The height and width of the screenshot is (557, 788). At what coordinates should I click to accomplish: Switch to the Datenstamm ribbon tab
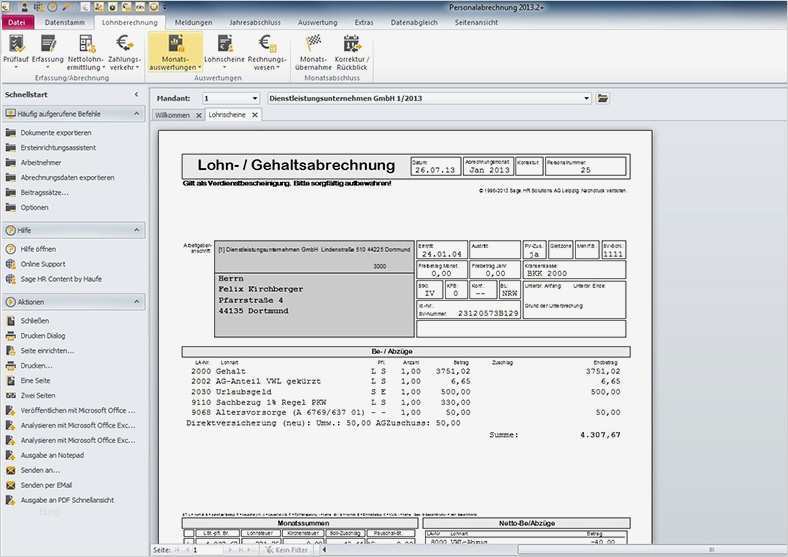(x=65, y=22)
